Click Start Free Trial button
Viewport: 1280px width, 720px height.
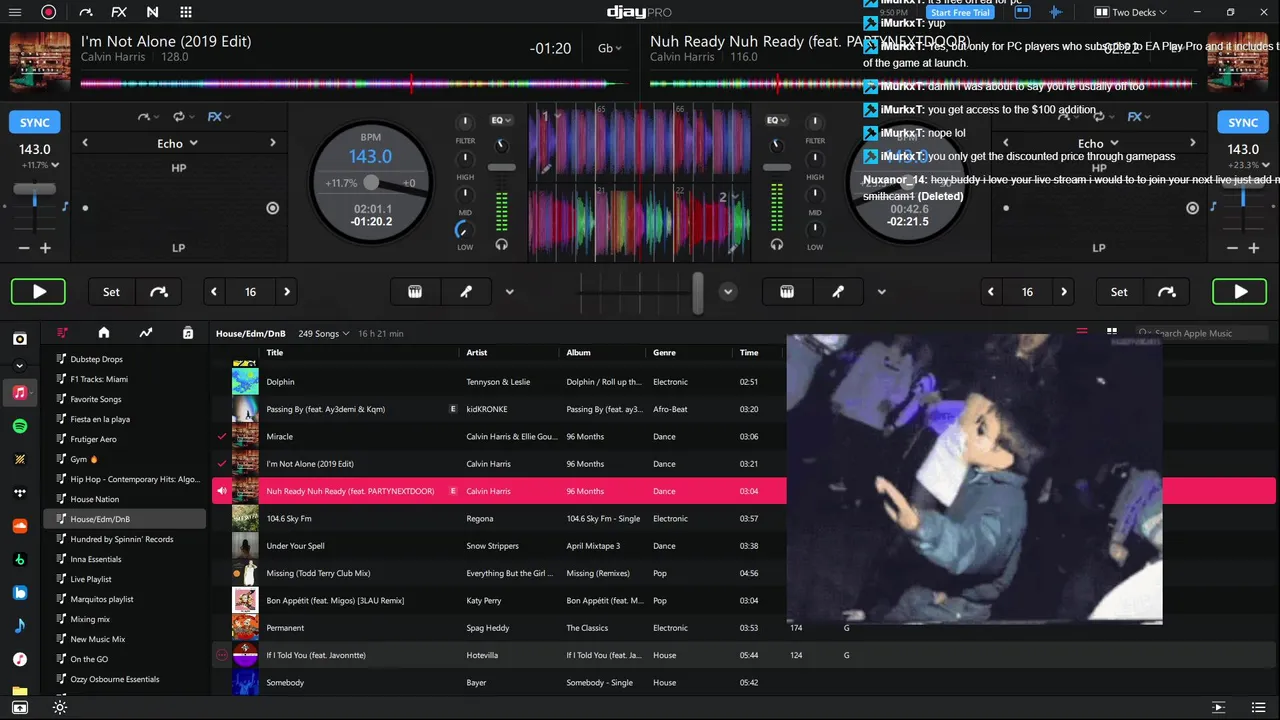pyautogui.click(x=960, y=13)
